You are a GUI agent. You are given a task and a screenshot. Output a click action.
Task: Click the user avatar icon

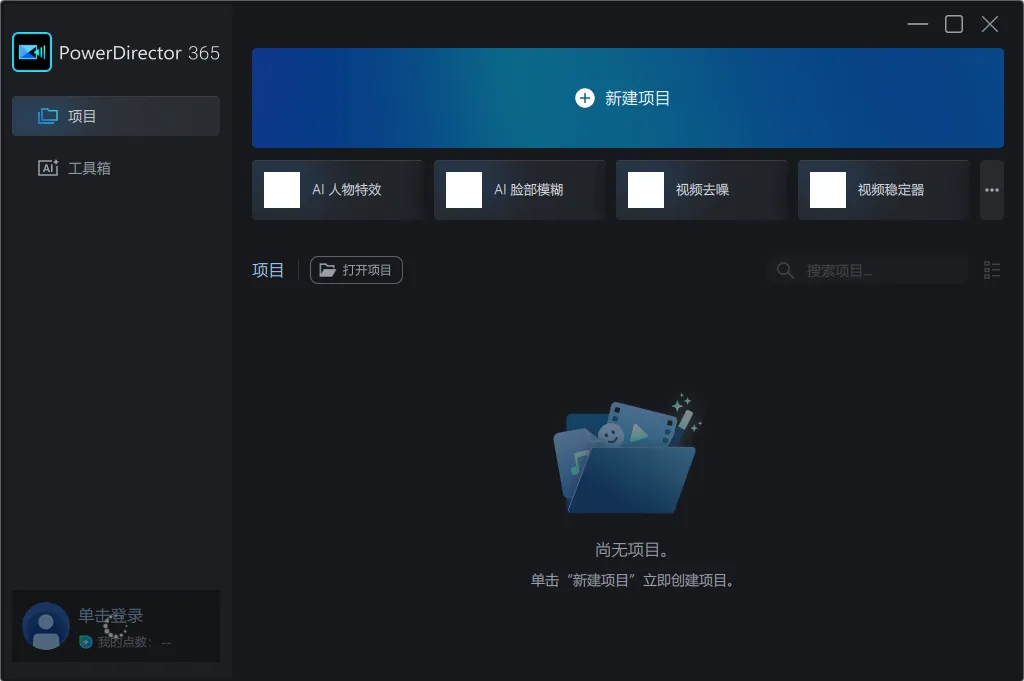[46, 626]
